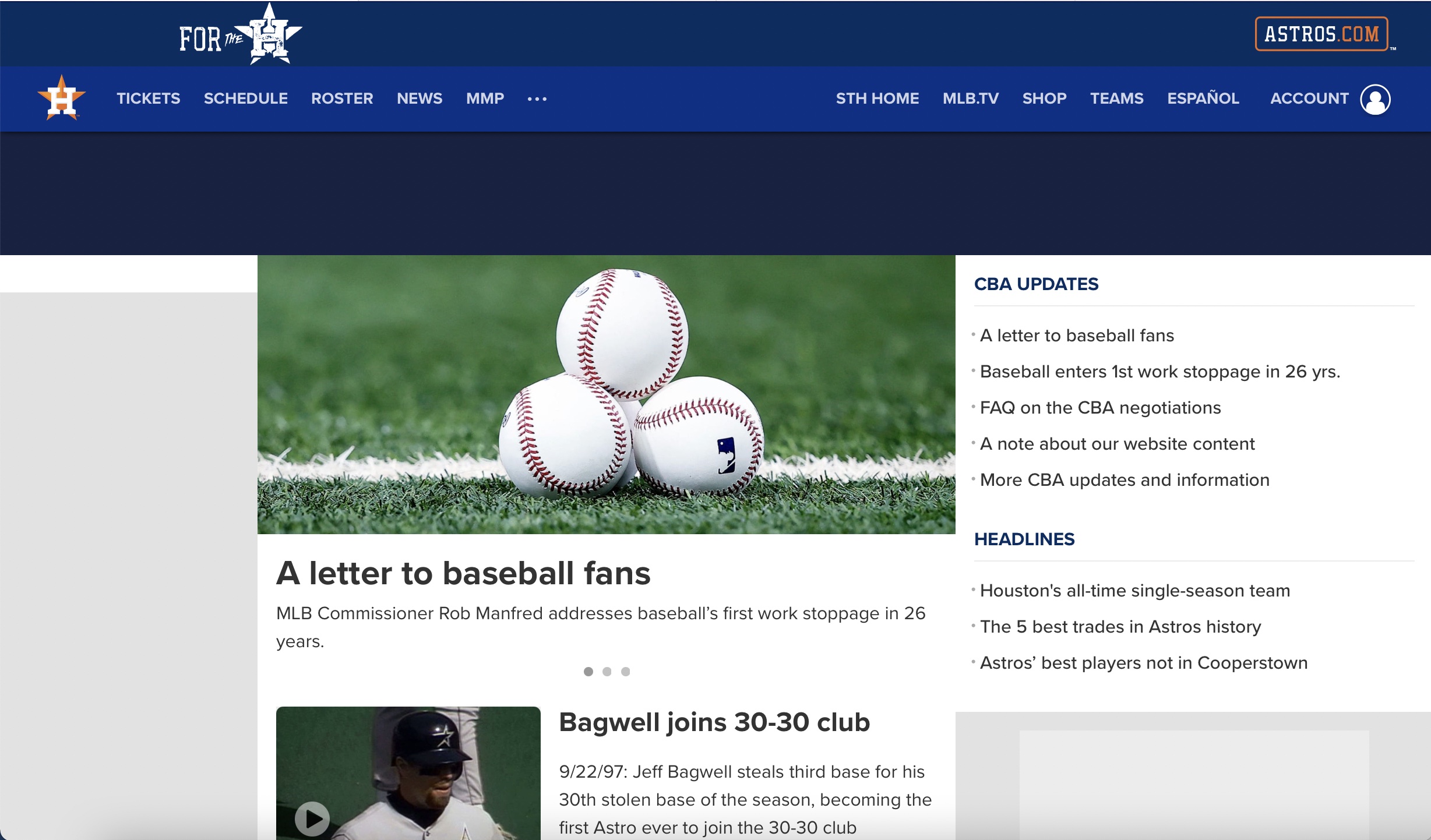Go to the Shop page

1045,98
